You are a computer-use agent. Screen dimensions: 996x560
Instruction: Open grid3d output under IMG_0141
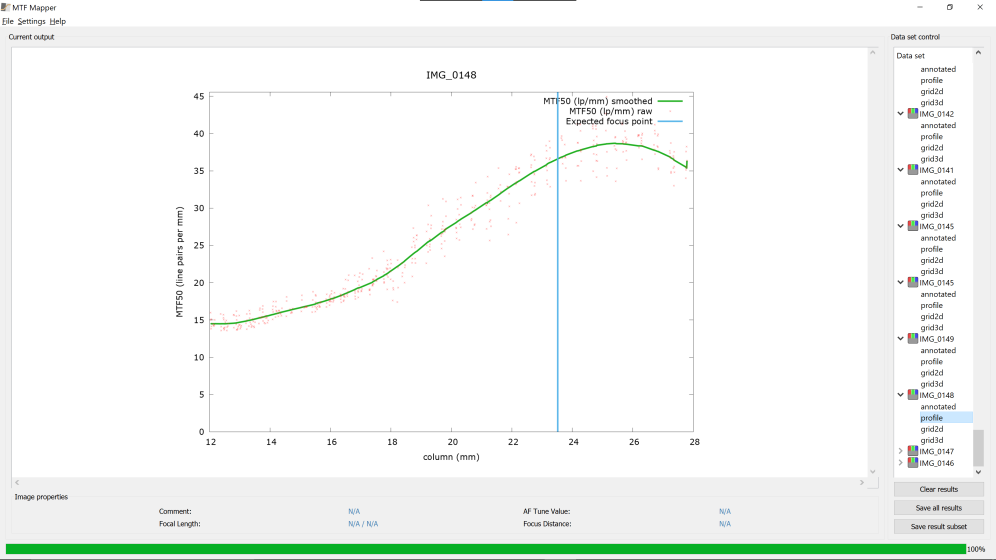tap(932, 215)
